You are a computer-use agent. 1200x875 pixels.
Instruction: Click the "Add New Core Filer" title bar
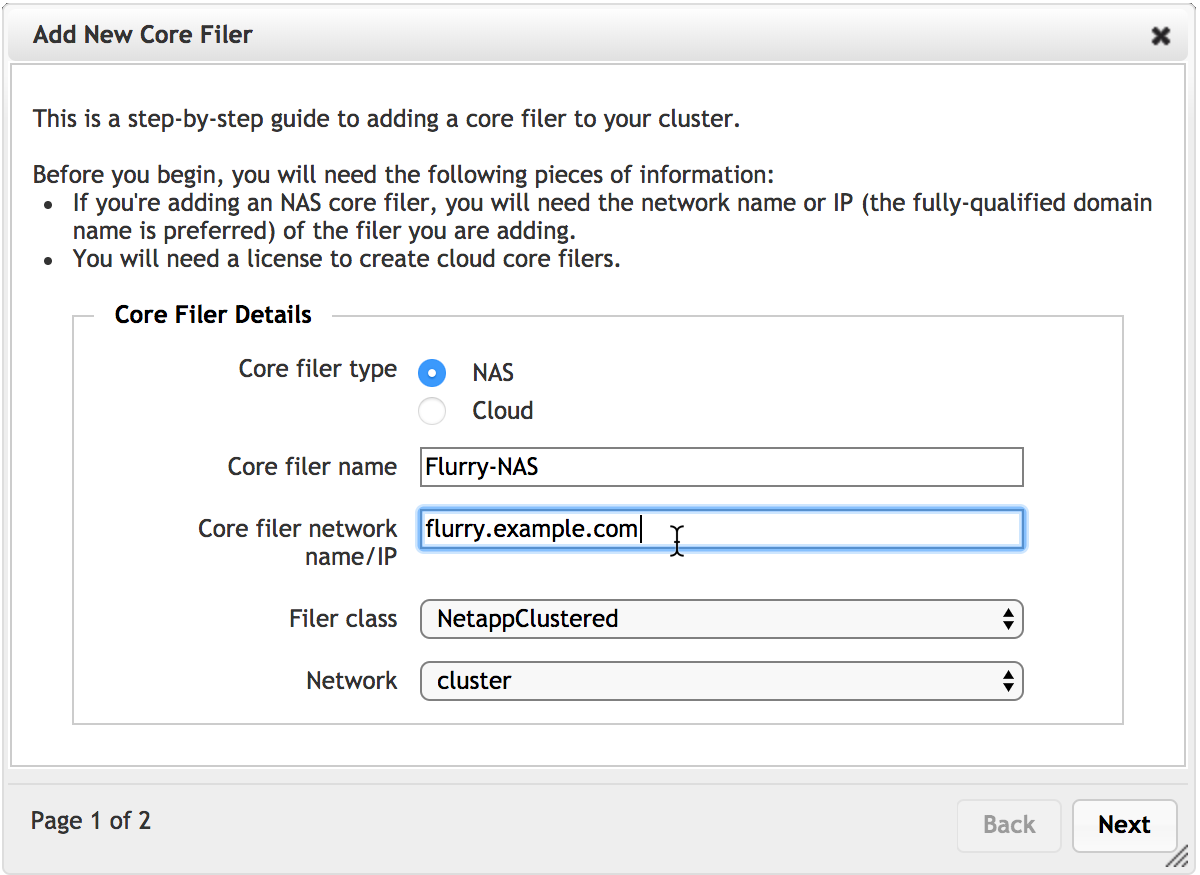click(143, 35)
